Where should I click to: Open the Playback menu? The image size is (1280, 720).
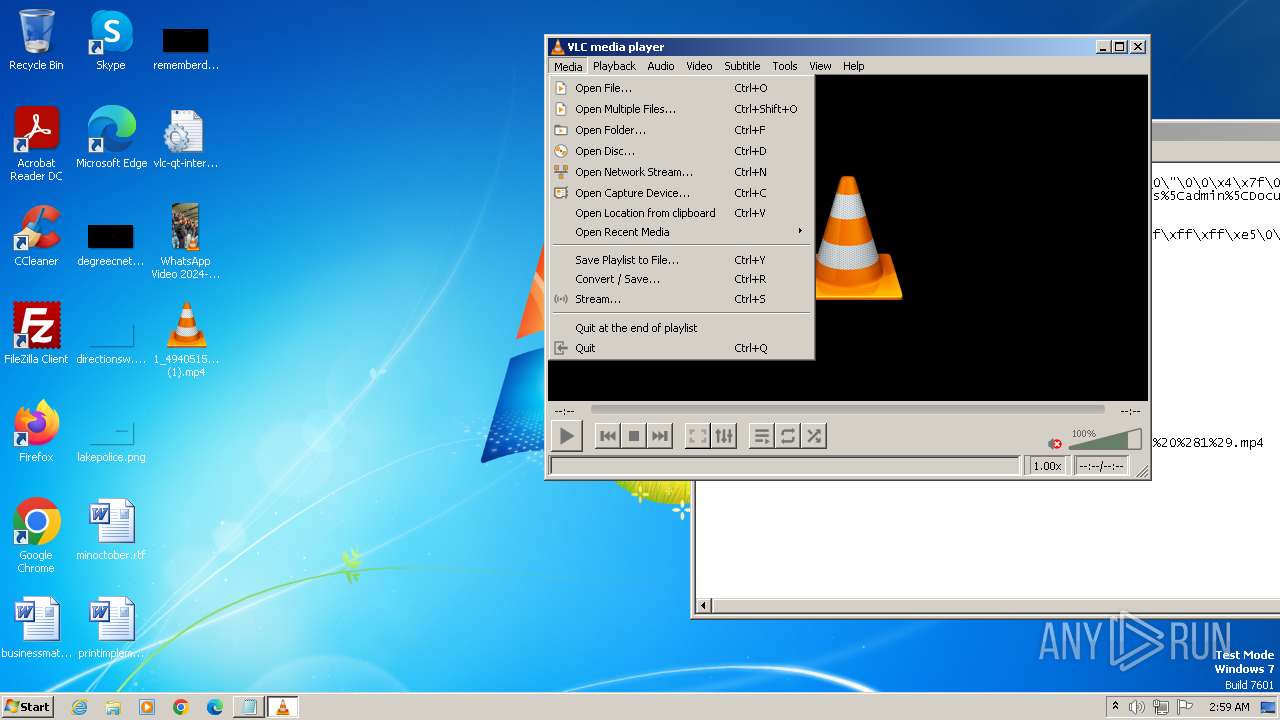pyautogui.click(x=614, y=66)
